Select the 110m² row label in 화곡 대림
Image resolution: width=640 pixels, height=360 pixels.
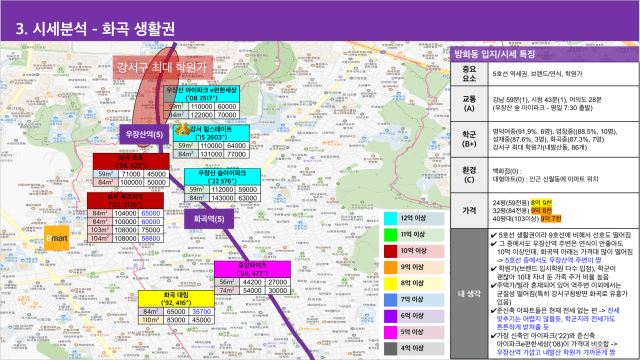tap(151, 320)
